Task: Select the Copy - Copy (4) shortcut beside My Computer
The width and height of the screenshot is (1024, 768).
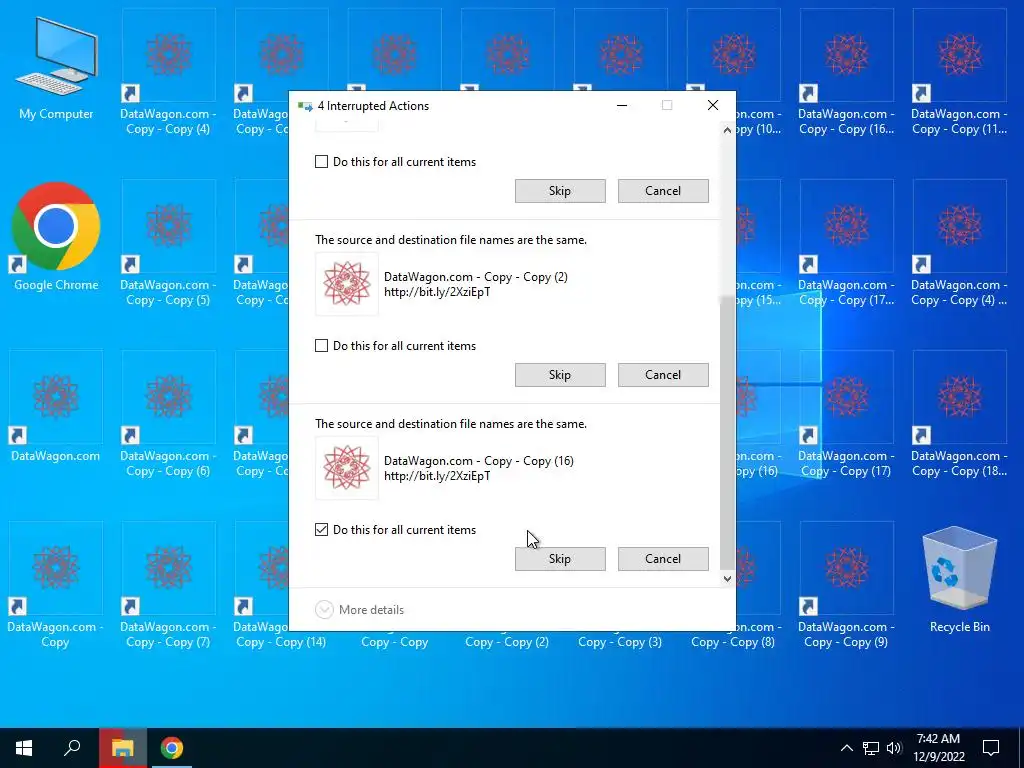Action: 168,72
